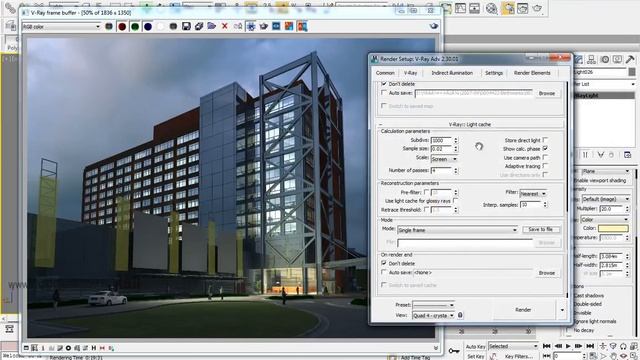Viewport: 640px width, 360px height.
Task: Switch to the V-Ray tab
Action: [x=410, y=73]
